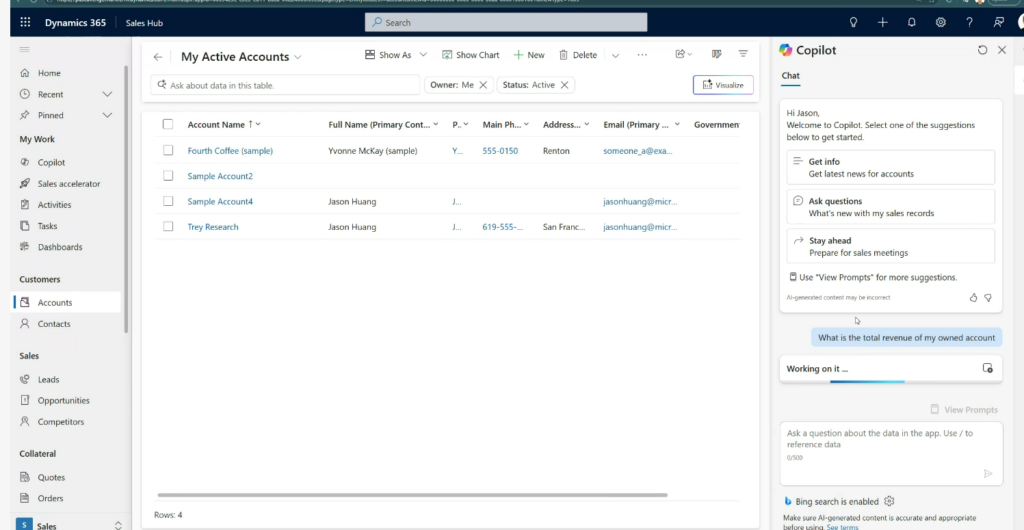Expand the Recent section in sidebar
Screen dimensions: 1024x530
point(108,94)
